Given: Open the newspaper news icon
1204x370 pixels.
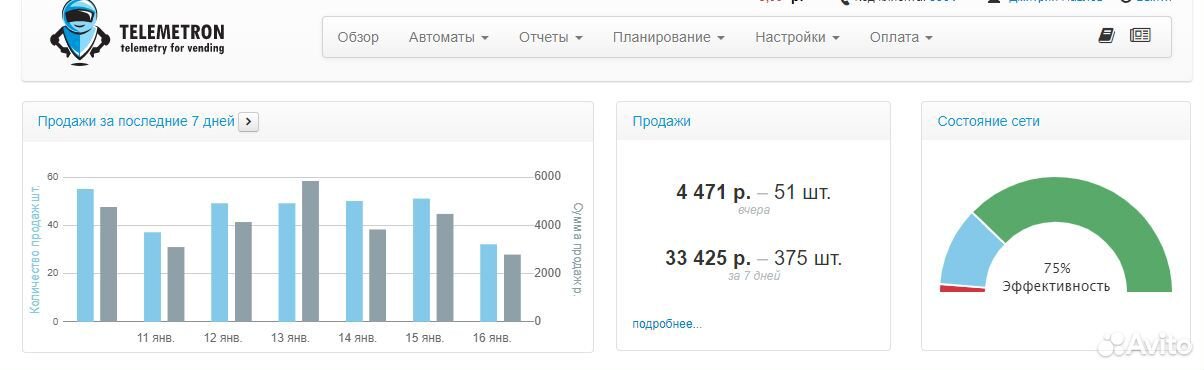Looking at the screenshot, I should 1140,36.
